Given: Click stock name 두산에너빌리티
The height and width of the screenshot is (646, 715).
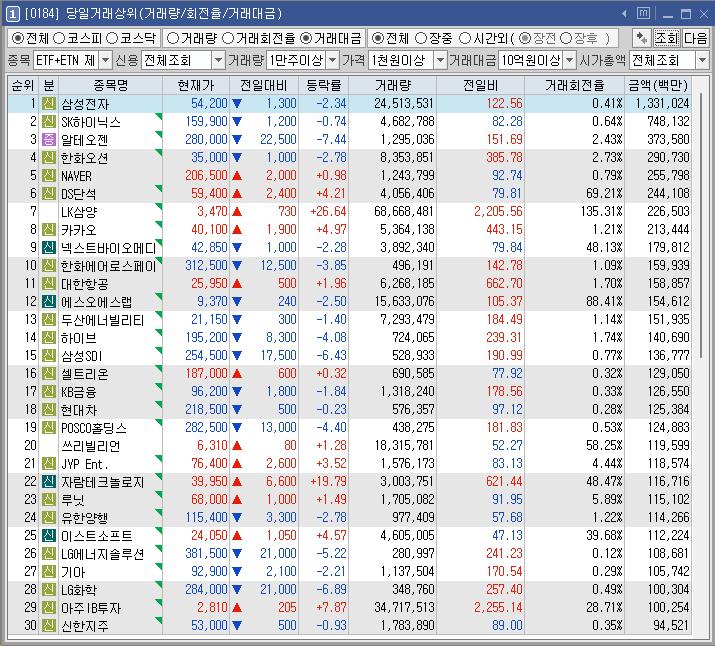Looking at the screenshot, I should click(x=103, y=320).
